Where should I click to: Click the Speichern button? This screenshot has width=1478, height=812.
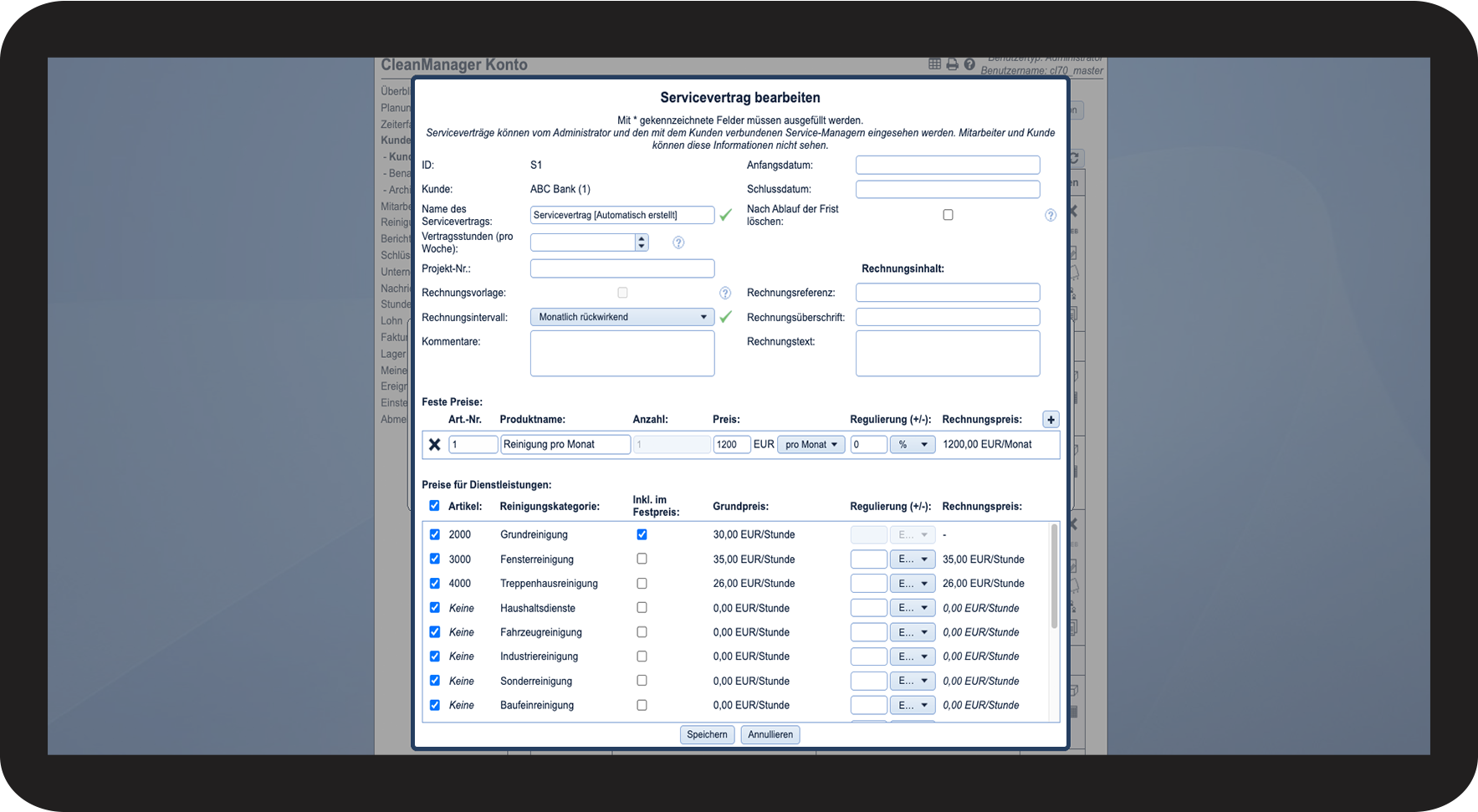[x=707, y=735]
